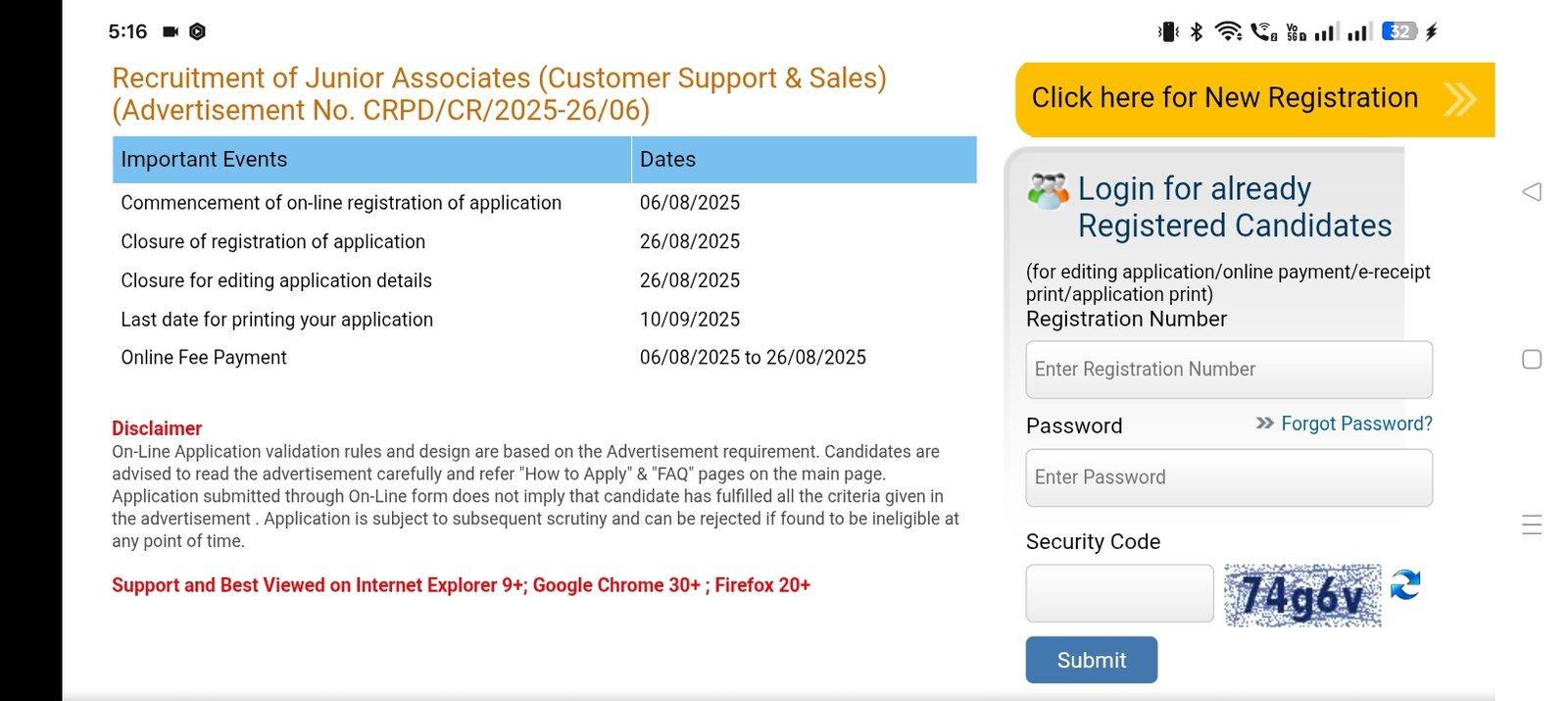Viewport: 1568px width, 701px height.
Task: Click the 74g6v captcha image
Action: pyautogui.click(x=1302, y=595)
